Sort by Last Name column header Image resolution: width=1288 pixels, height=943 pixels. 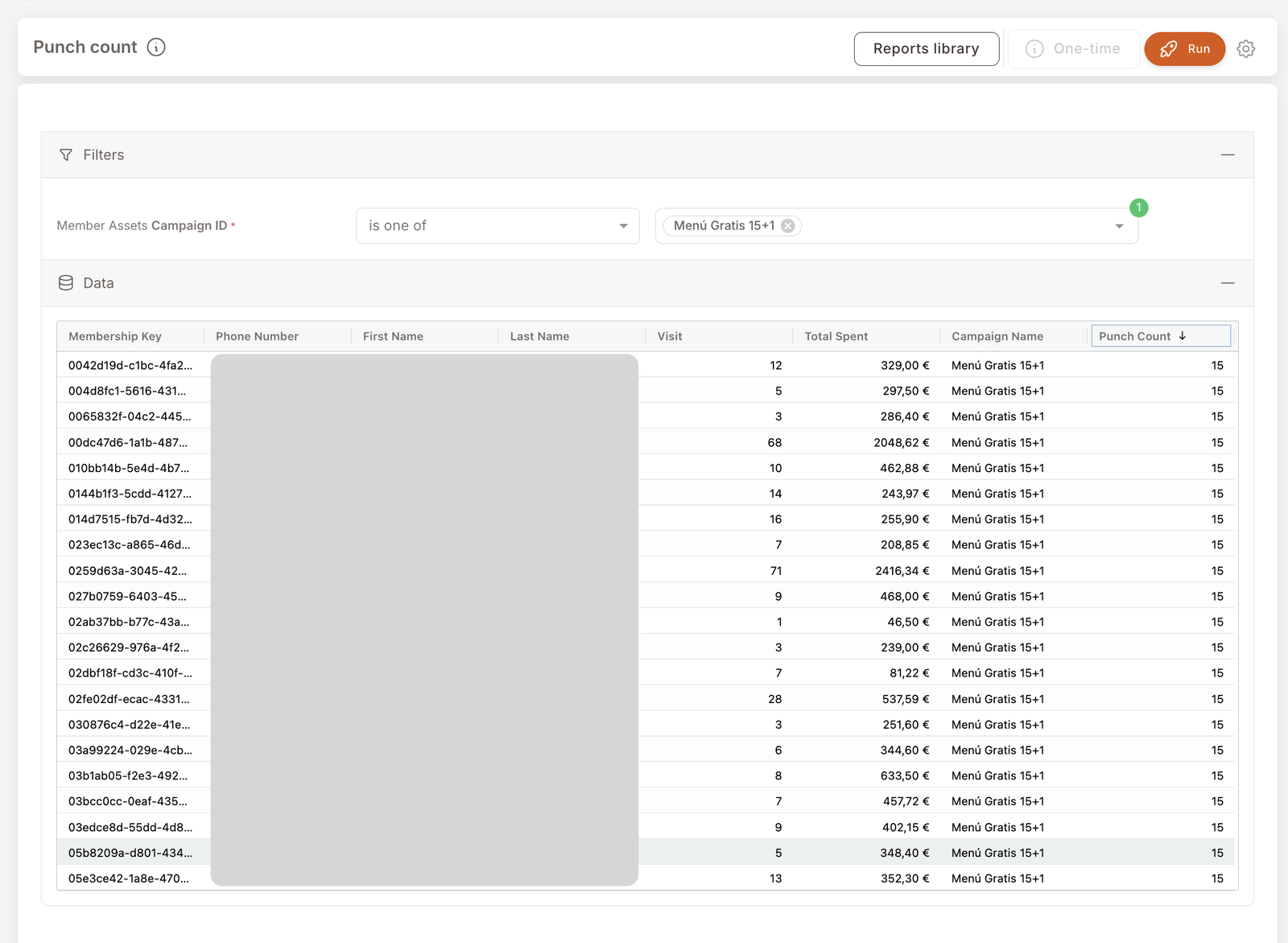coord(539,337)
